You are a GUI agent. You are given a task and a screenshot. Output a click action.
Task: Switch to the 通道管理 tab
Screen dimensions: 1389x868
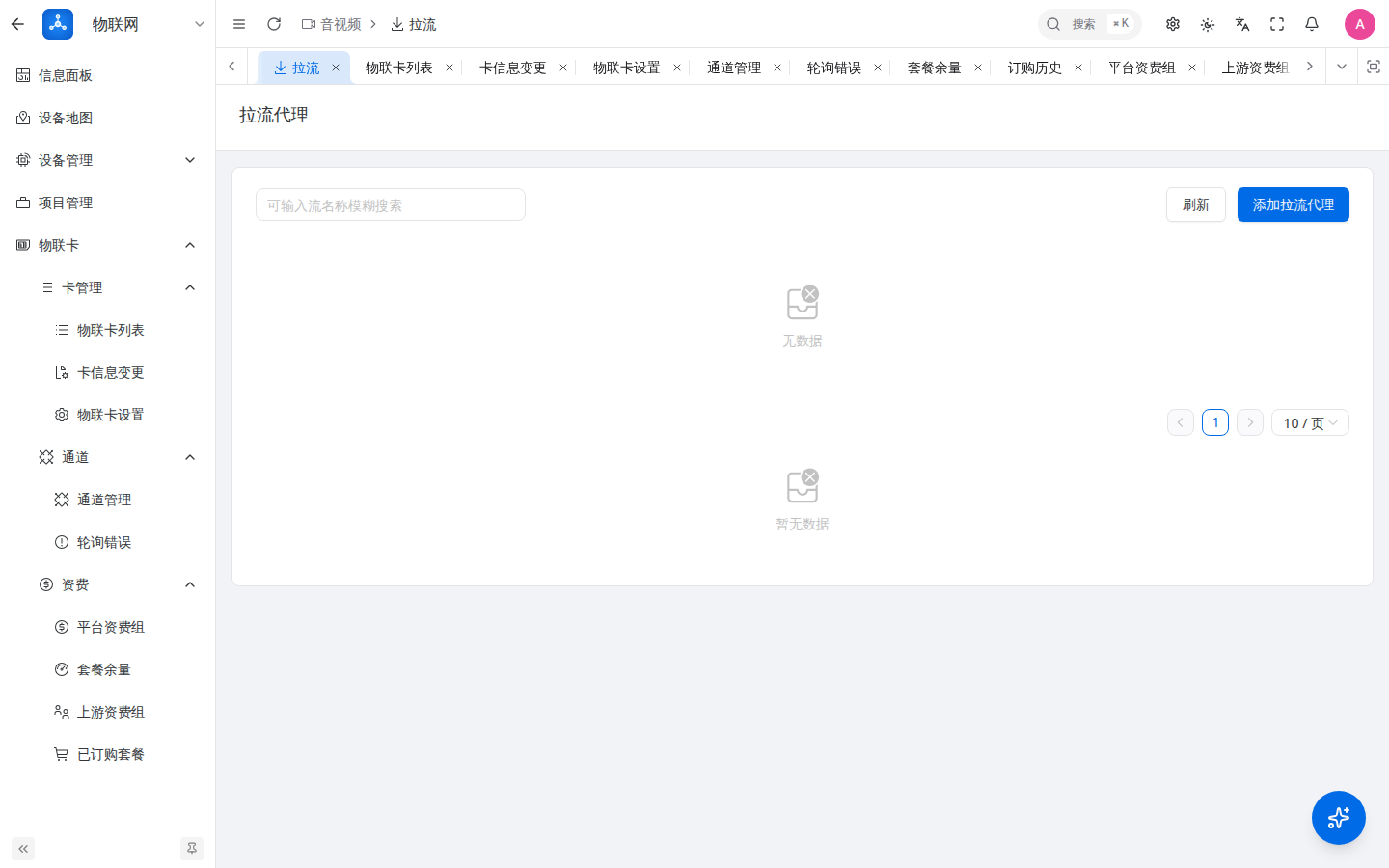click(x=734, y=68)
